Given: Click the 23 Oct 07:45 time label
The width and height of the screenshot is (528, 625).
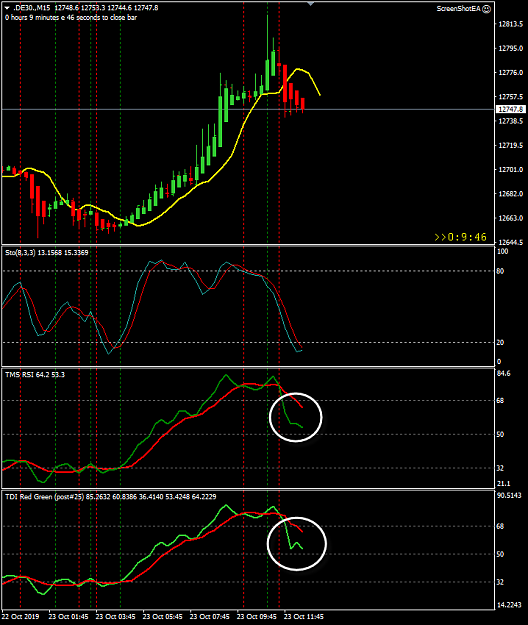Looking at the screenshot, I should 210,616.
